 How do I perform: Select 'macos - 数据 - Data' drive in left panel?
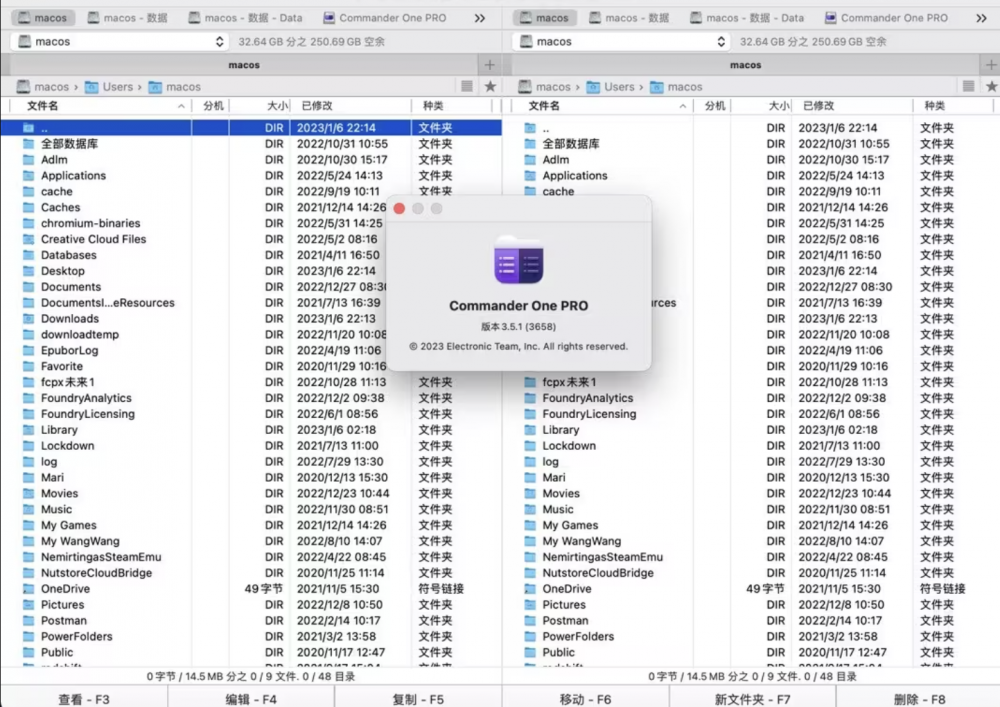pyautogui.click(x=246, y=18)
